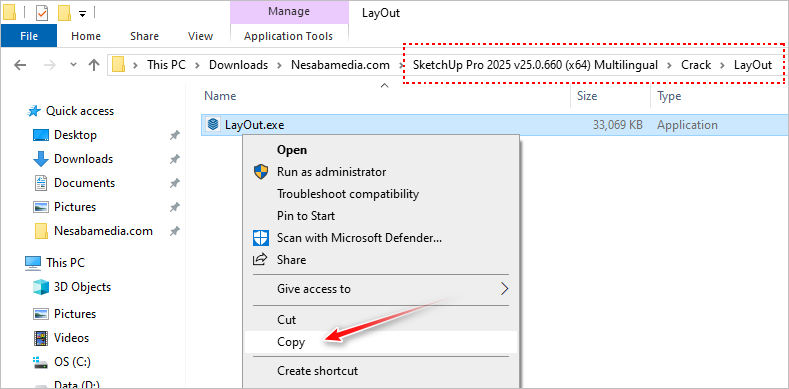Expand the Give access to arrow
The image size is (789, 389).
(504, 289)
